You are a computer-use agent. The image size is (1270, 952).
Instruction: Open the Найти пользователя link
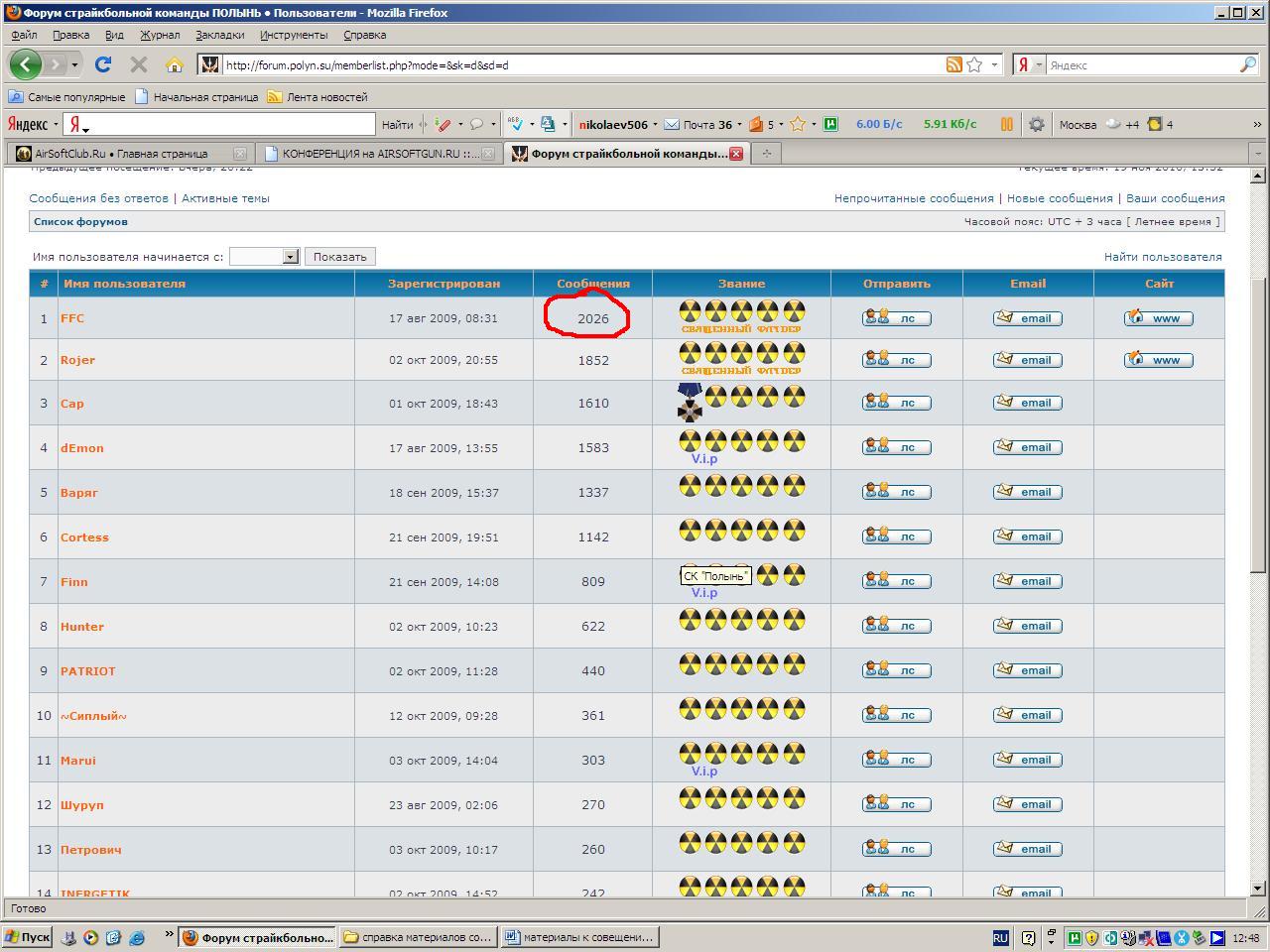(1163, 257)
